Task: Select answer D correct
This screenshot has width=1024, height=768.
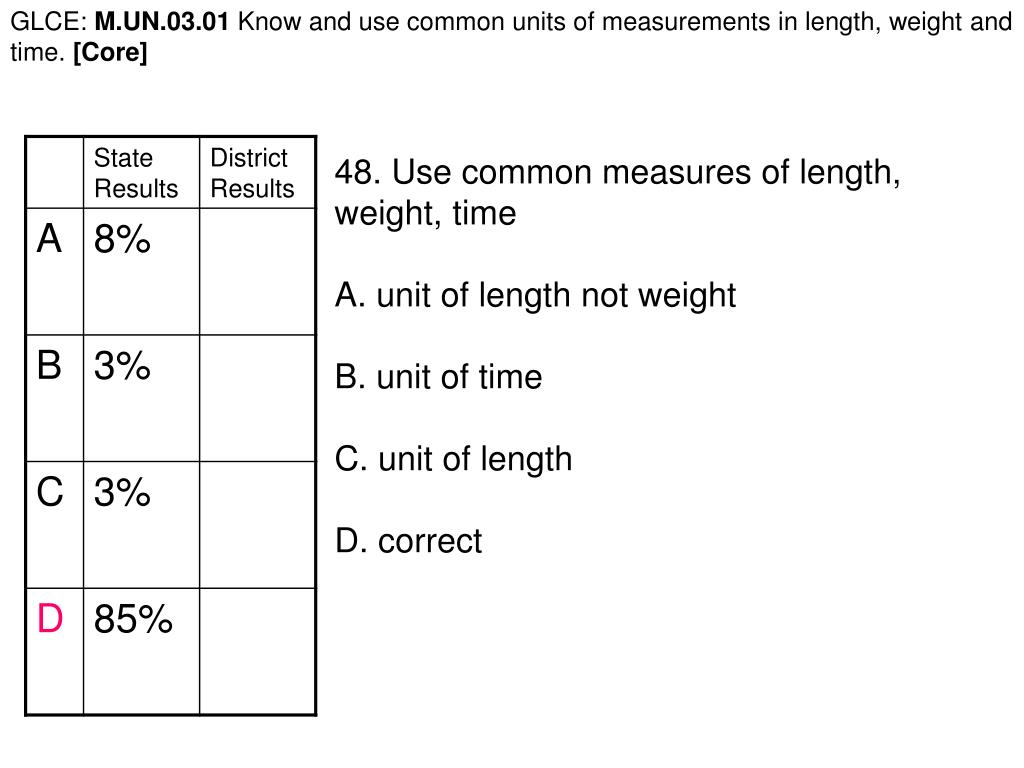Action: point(408,541)
